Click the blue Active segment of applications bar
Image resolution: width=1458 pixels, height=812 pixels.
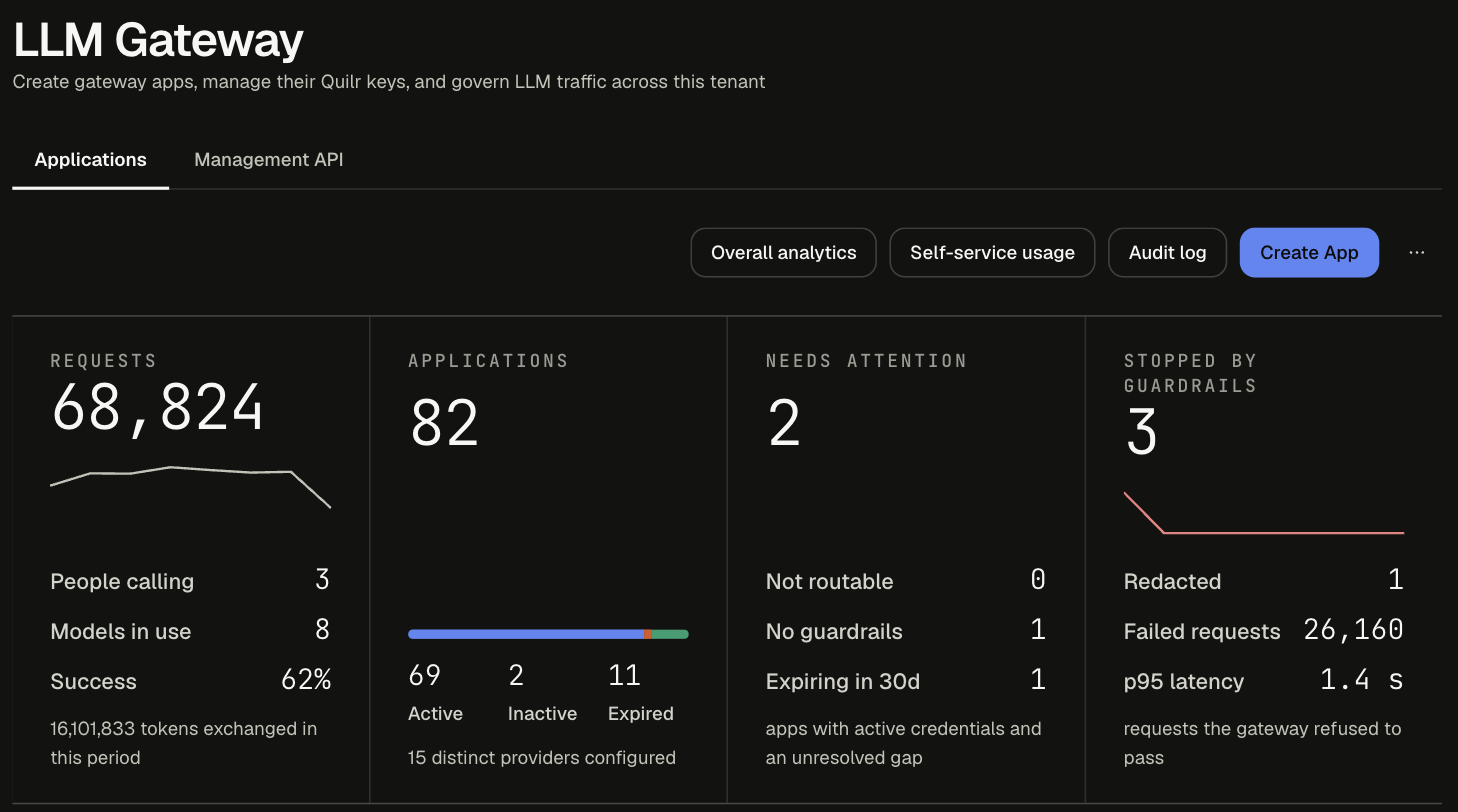pyautogui.click(x=526, y=634)
